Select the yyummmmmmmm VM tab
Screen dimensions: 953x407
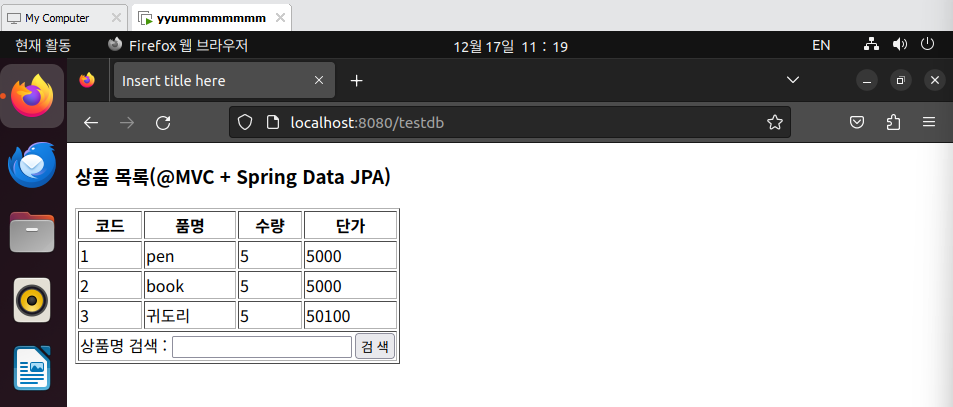(x=211, y=18)
